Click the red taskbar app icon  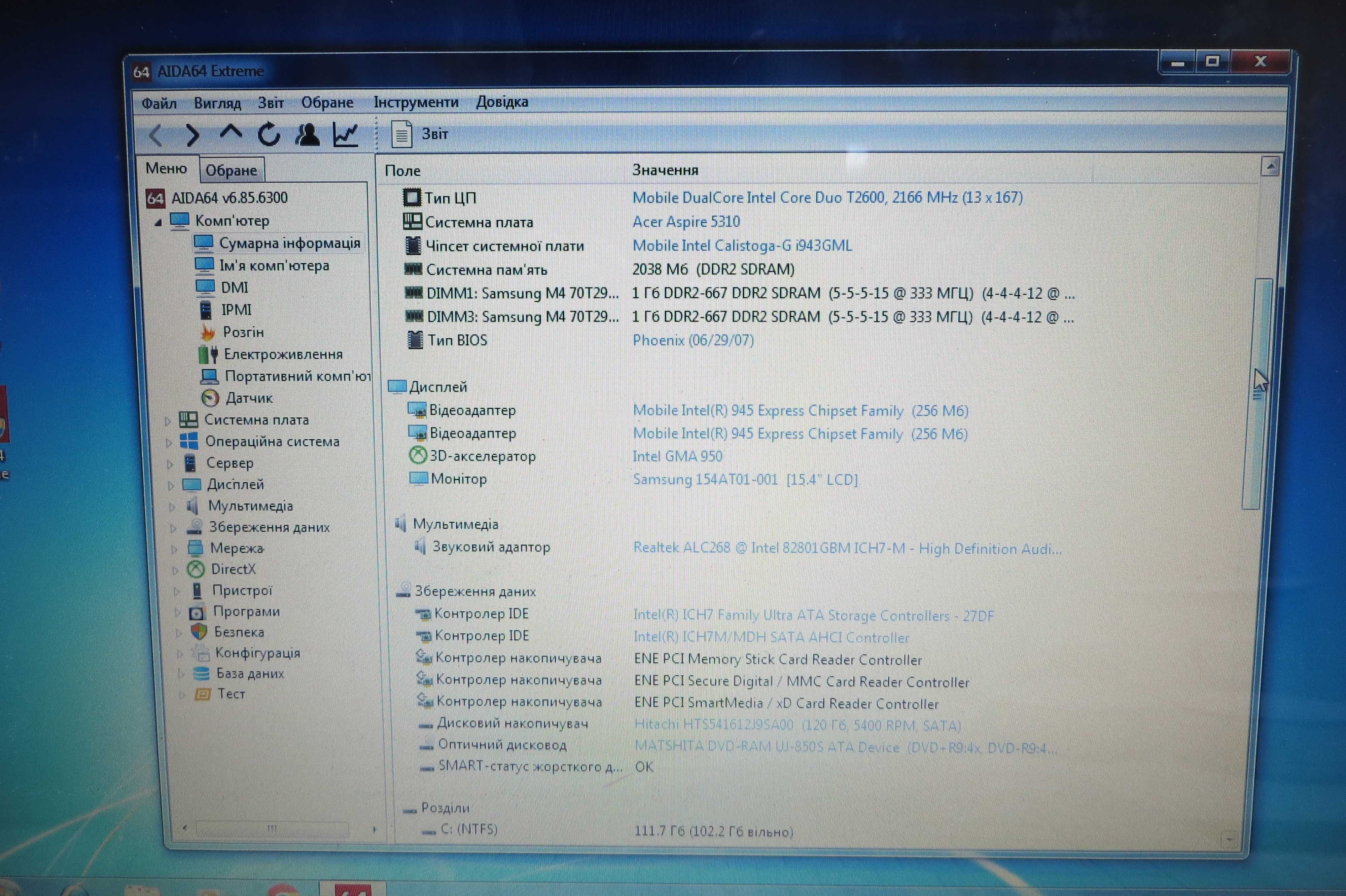point(353,890)
